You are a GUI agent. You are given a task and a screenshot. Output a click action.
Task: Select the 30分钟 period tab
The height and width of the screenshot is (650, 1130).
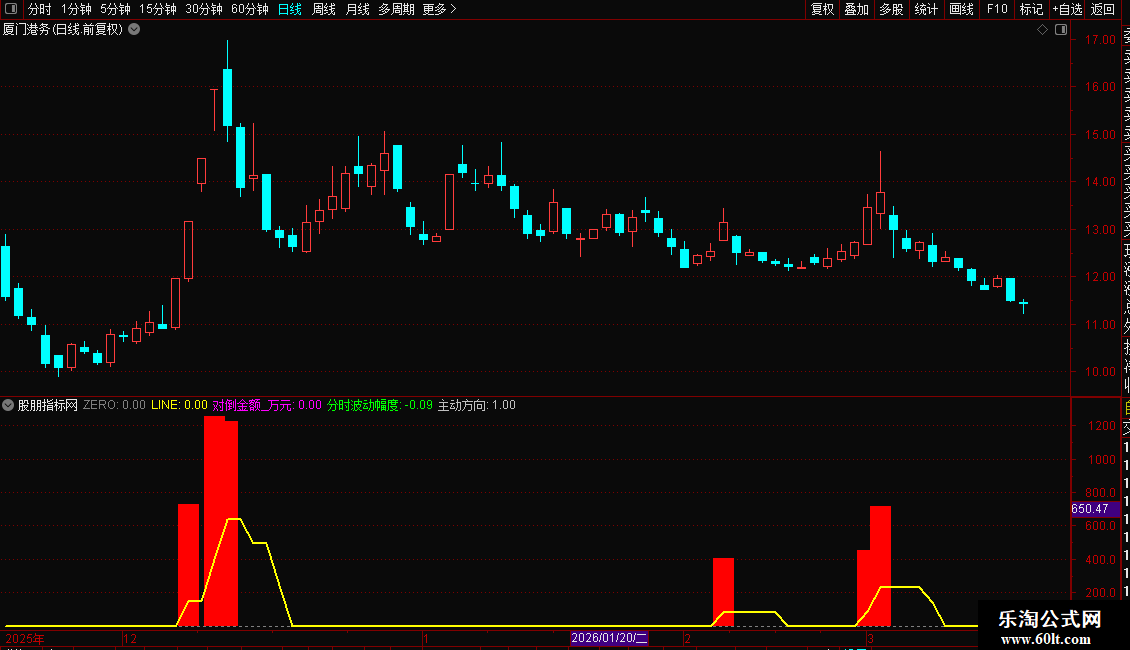click(x=204, y=9)
